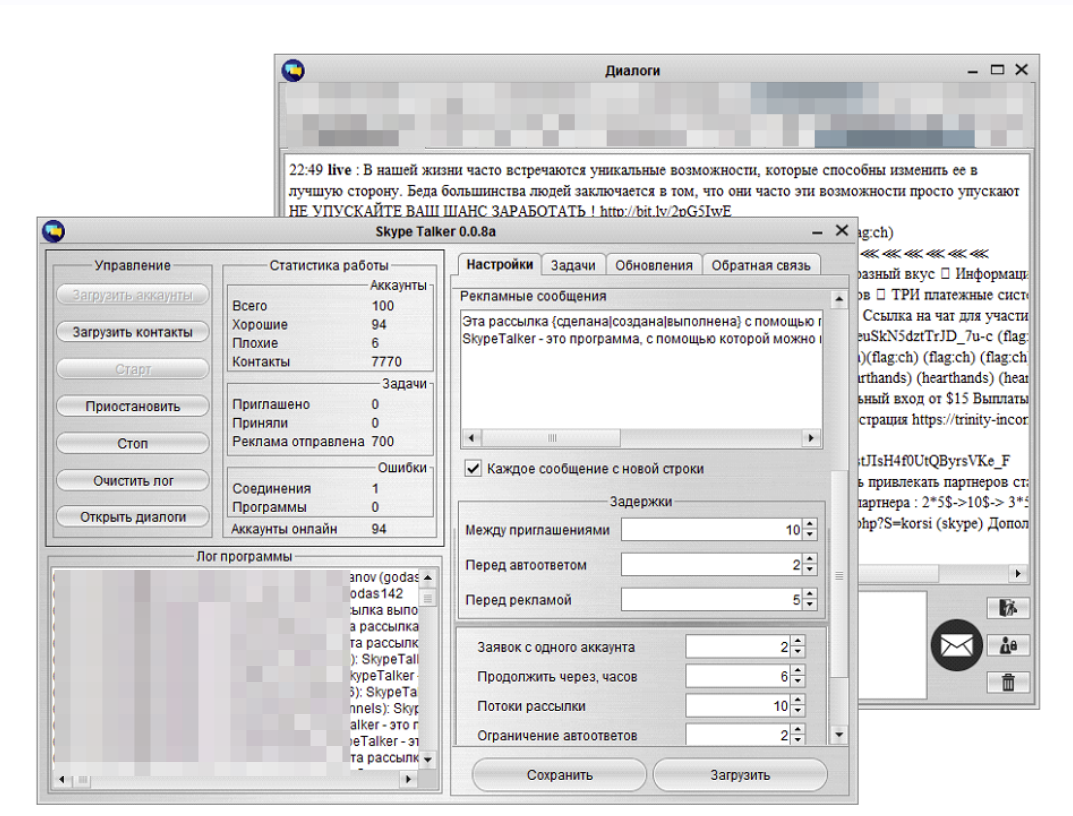Increase 'Потоки рассылки' value with up arrow
The width and height of the screenshot is (1073, 816).
tap(797, 700)
